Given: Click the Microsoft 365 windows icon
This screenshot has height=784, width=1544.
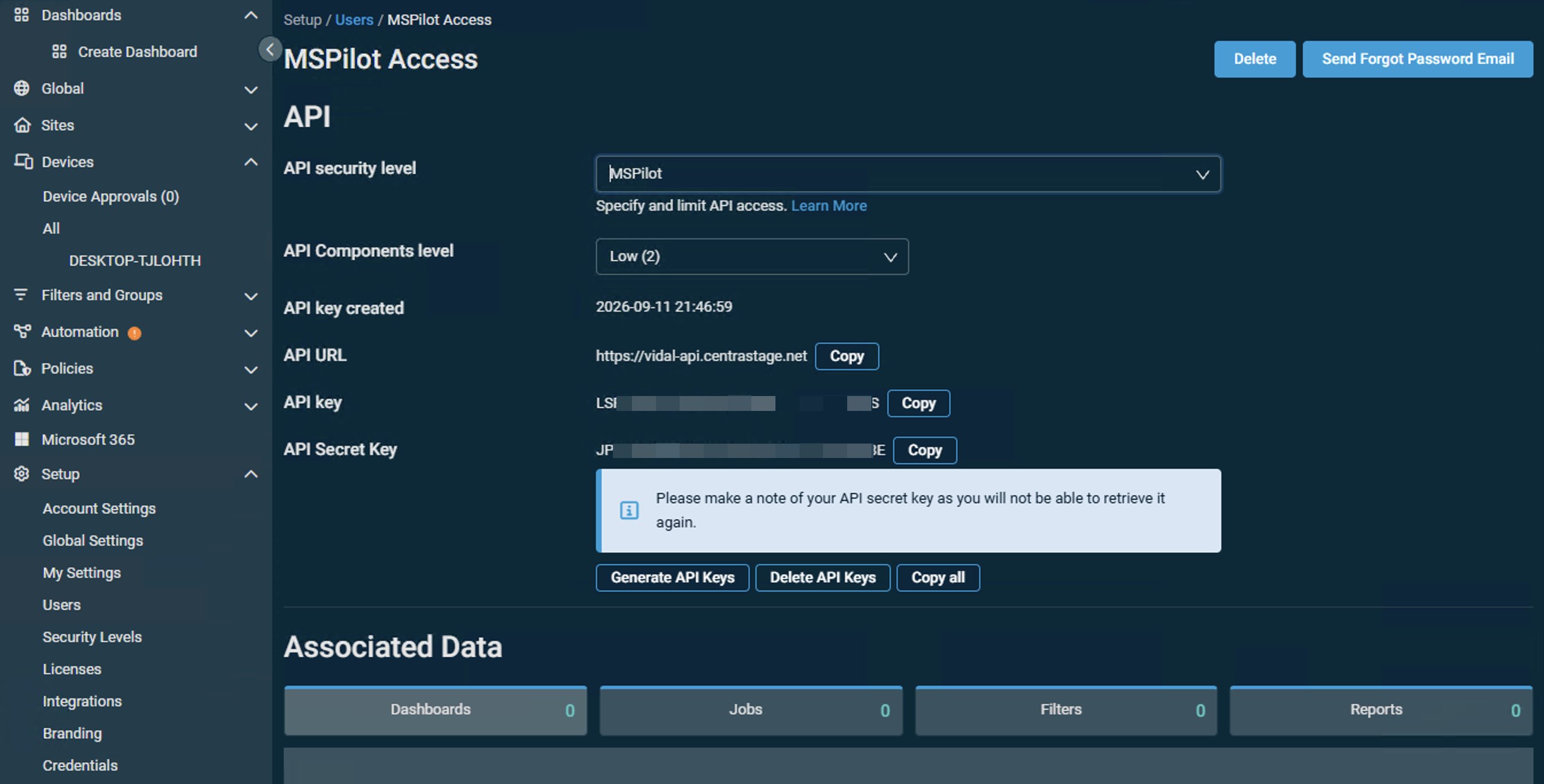Looking at the screenshot, I should coord(22,440).
